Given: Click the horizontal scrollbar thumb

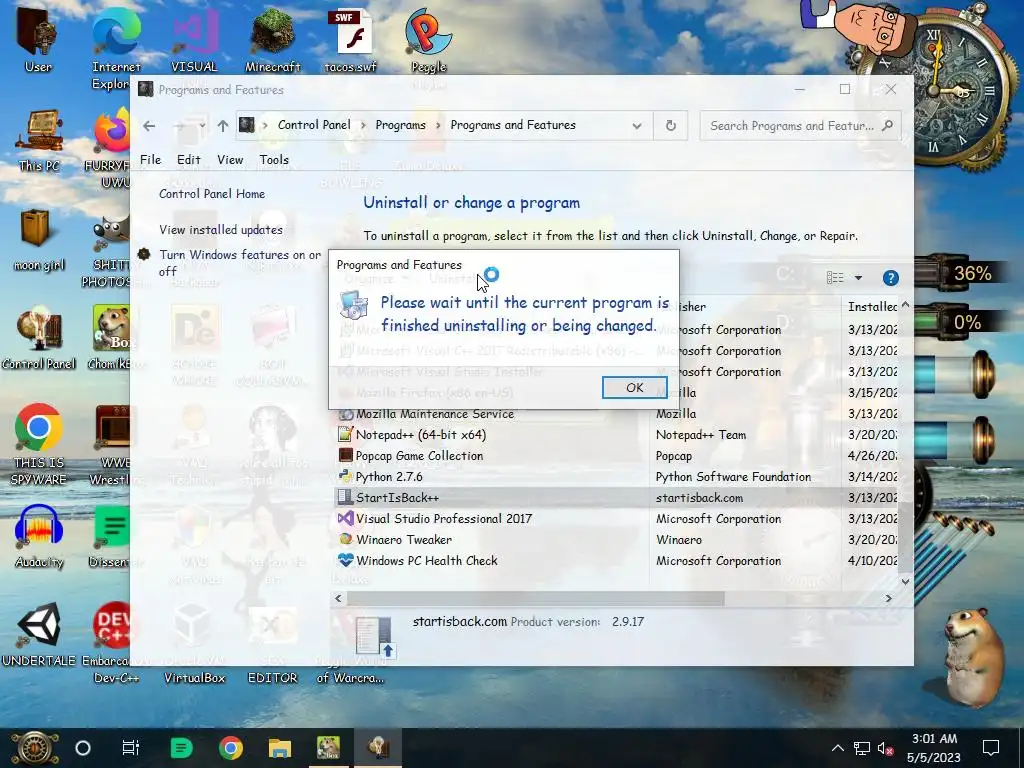Looking at the screenshot, I should point(536,598).
